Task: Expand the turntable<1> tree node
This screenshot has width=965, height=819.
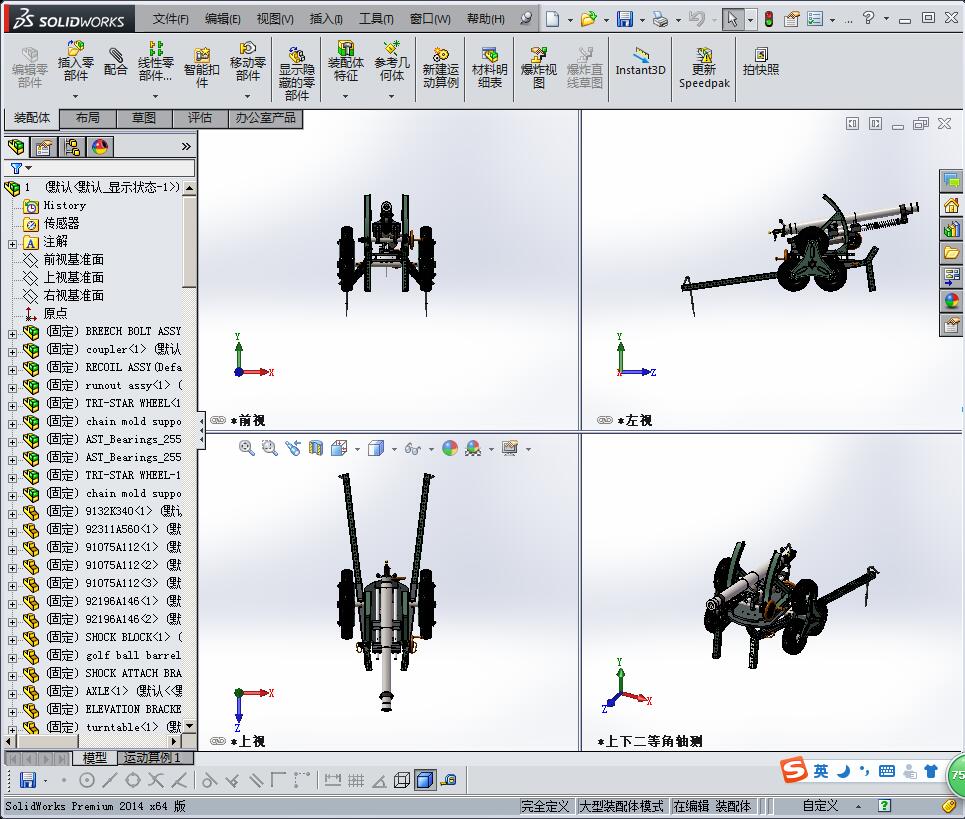Action: point(12,730)
